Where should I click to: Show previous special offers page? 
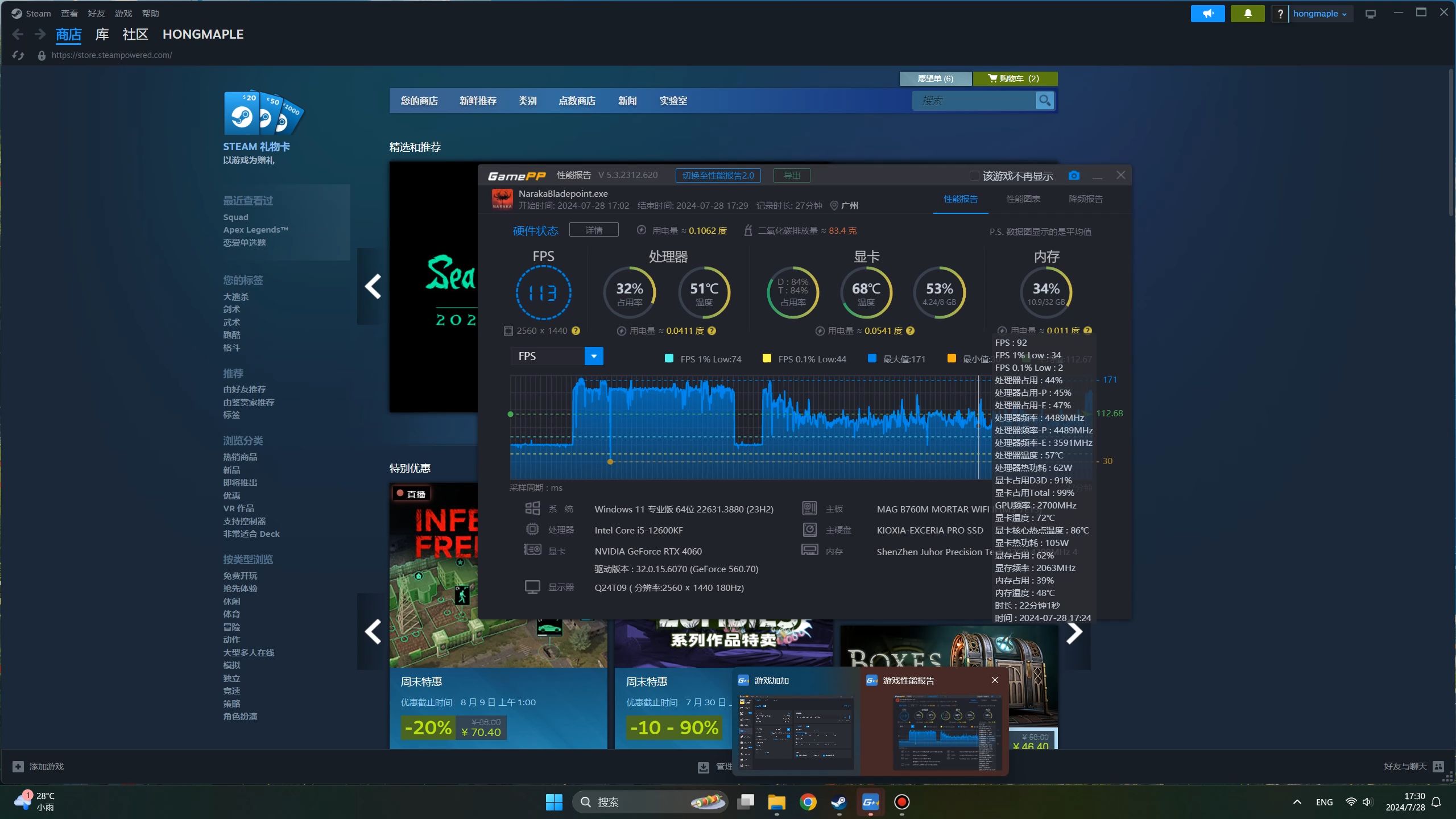point(373,631)
